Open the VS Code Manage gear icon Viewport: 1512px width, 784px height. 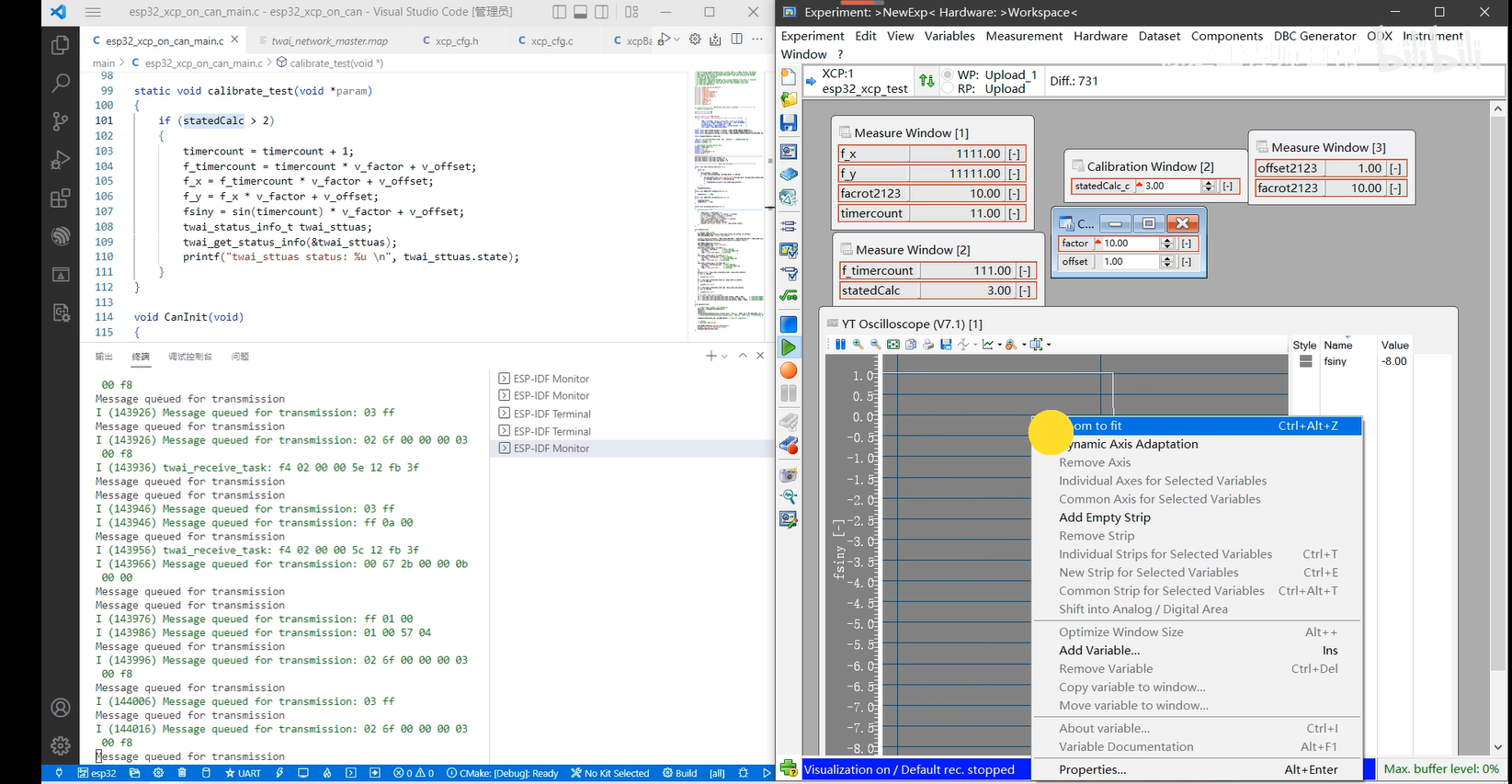click(x=61, y=745)
